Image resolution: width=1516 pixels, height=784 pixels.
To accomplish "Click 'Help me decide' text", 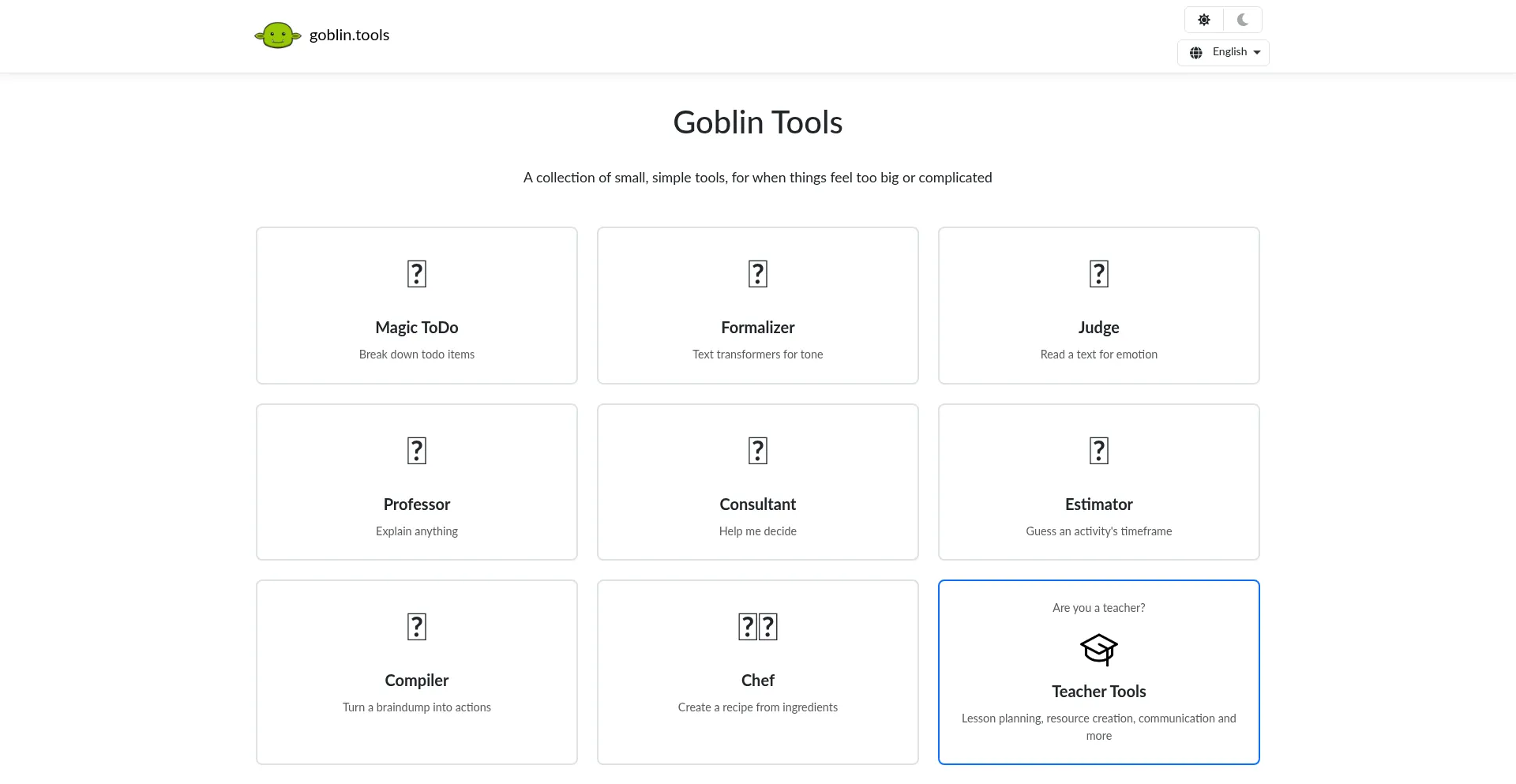I will coord(758,531).
